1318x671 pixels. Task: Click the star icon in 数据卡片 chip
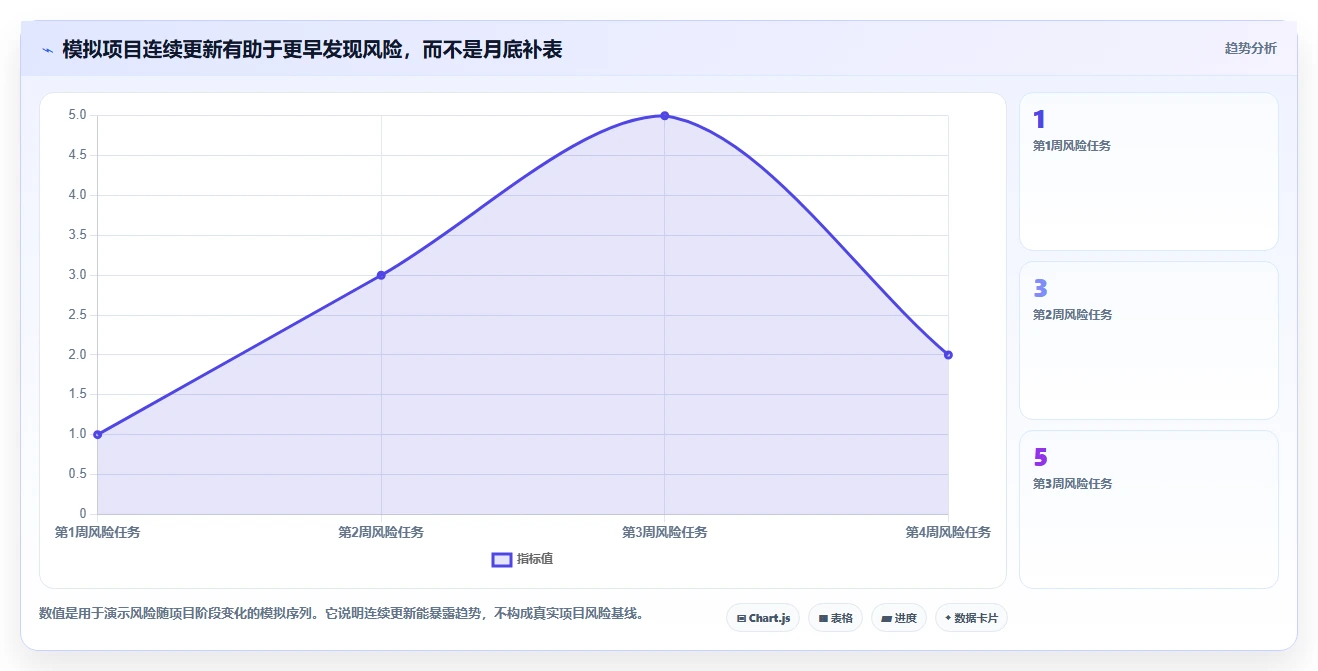click(x=948, y=618)
